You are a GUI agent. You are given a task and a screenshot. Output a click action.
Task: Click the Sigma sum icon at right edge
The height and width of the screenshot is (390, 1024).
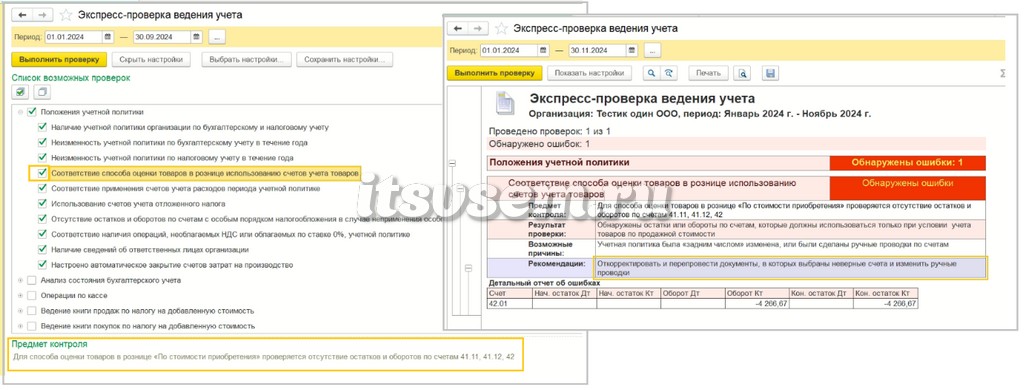(1002, 74)
